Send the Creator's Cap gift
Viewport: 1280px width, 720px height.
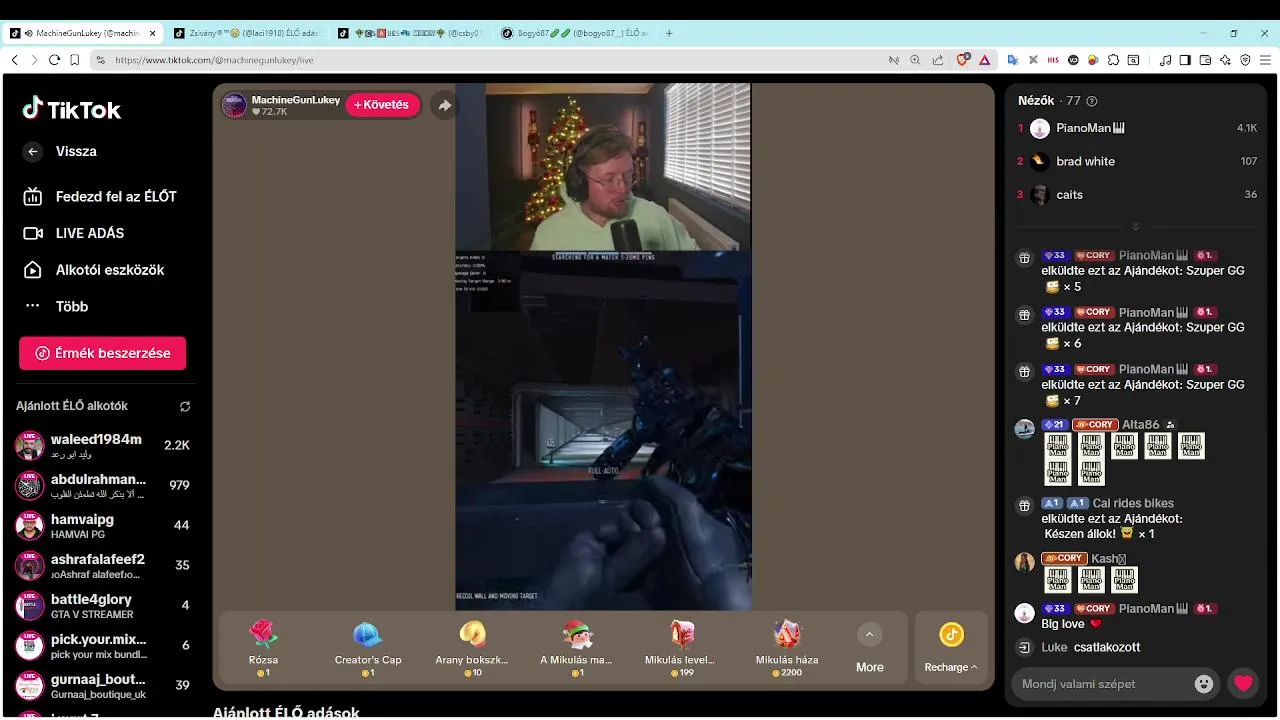(x=368, y=648)
